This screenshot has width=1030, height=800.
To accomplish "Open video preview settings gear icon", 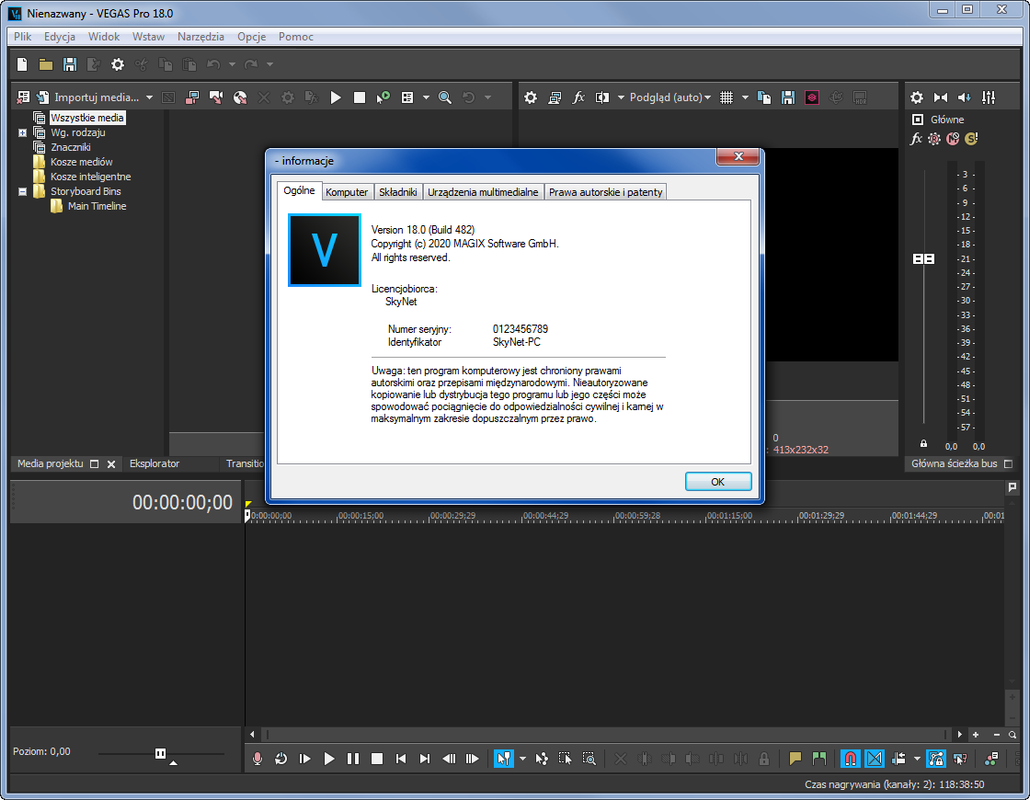I will [531, 97].
